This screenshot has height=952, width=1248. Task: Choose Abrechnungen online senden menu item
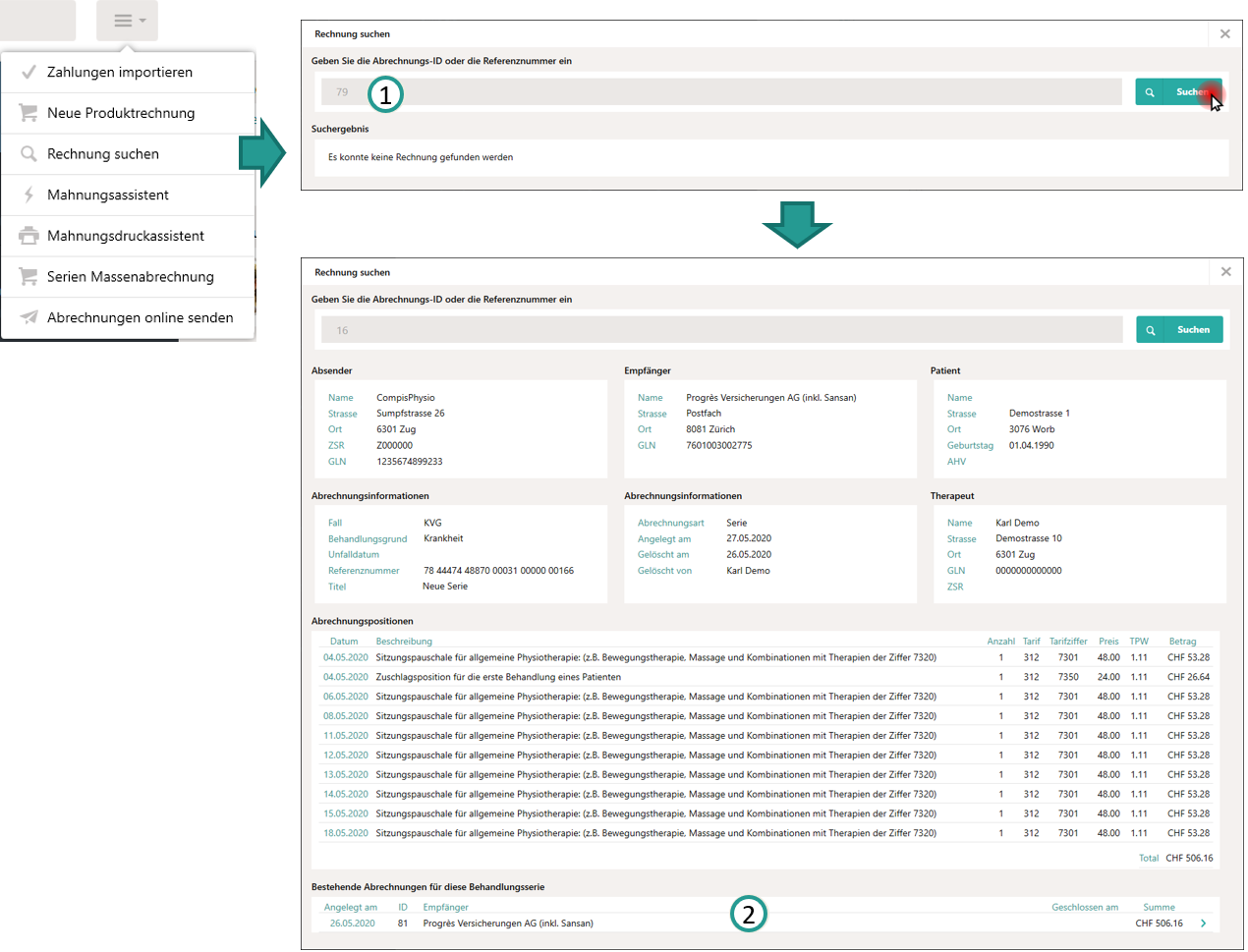click(x=140, y=317)
